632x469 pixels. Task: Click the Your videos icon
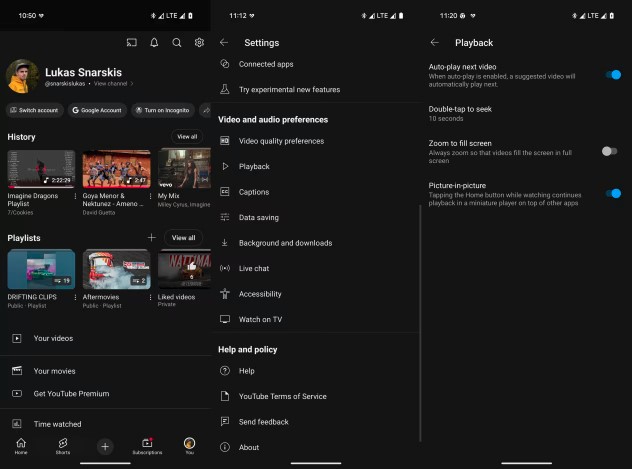pyautogui.click(x=17, y=338)
